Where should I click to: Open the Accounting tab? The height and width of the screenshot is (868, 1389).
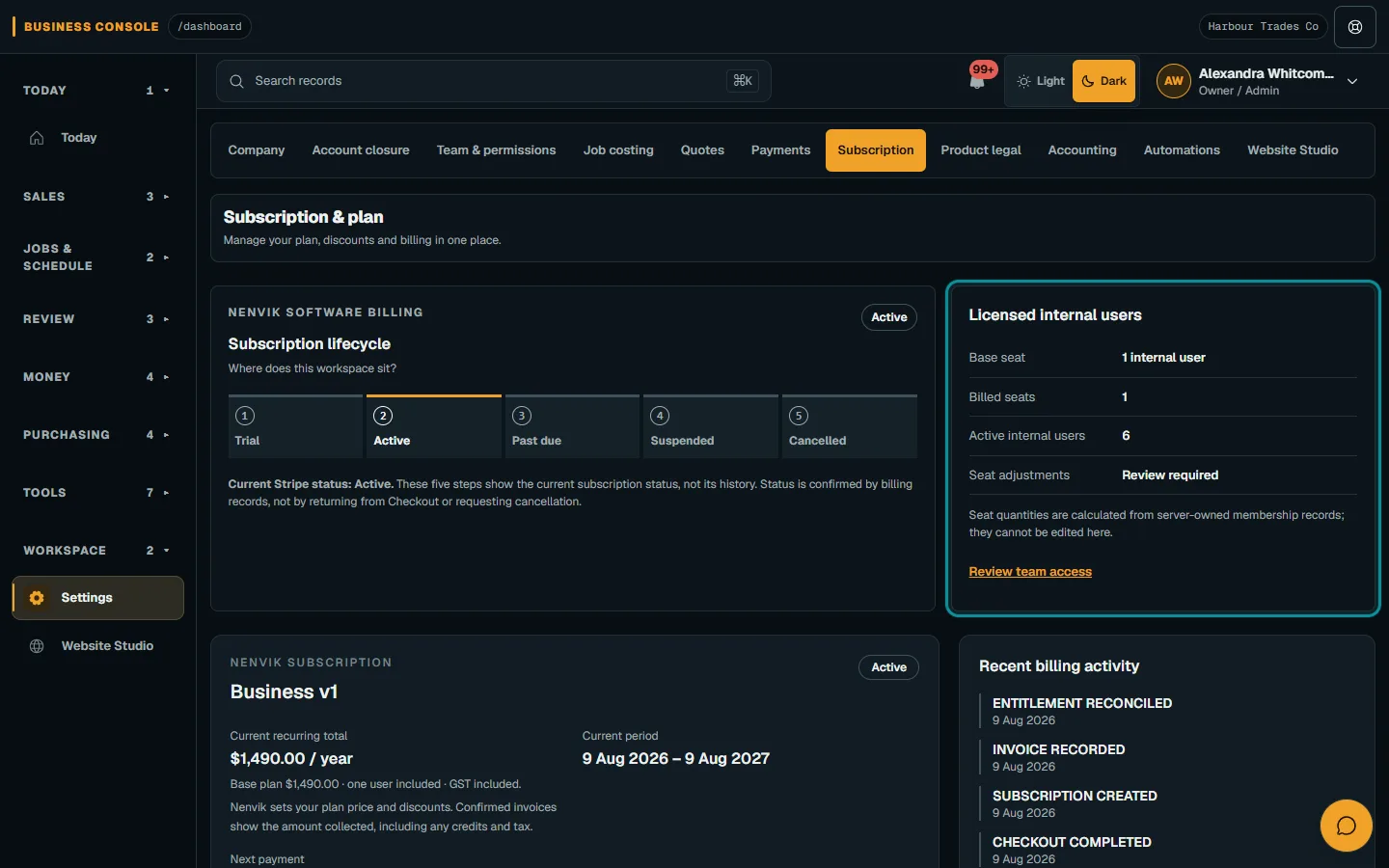(1082, 150)
